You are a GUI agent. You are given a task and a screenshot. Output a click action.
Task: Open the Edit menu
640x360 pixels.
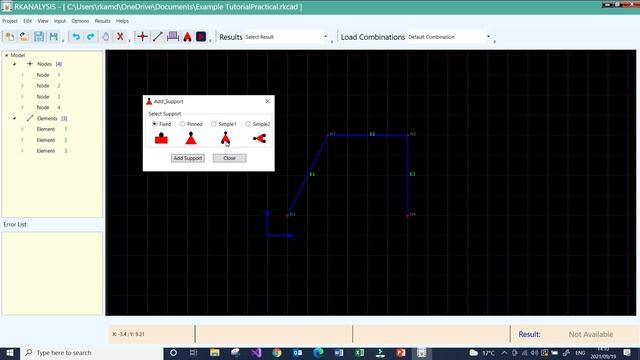click(x=27, y=21)
